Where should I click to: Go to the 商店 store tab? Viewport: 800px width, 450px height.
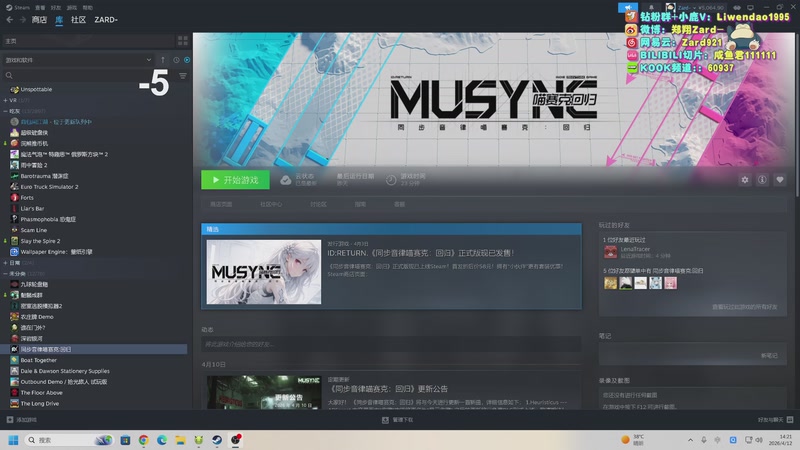[x=39, y=19]
